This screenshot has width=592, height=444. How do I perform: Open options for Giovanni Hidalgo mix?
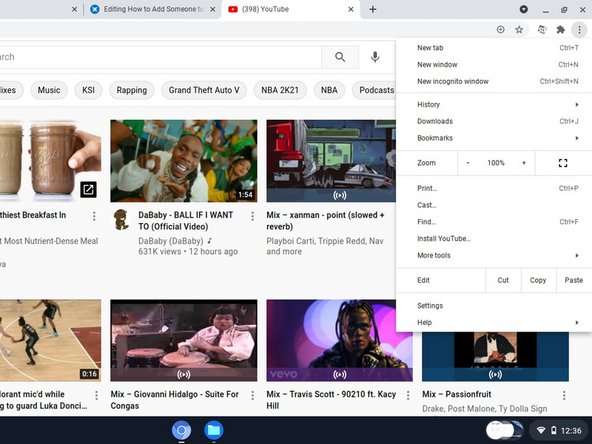pos(252,395)
